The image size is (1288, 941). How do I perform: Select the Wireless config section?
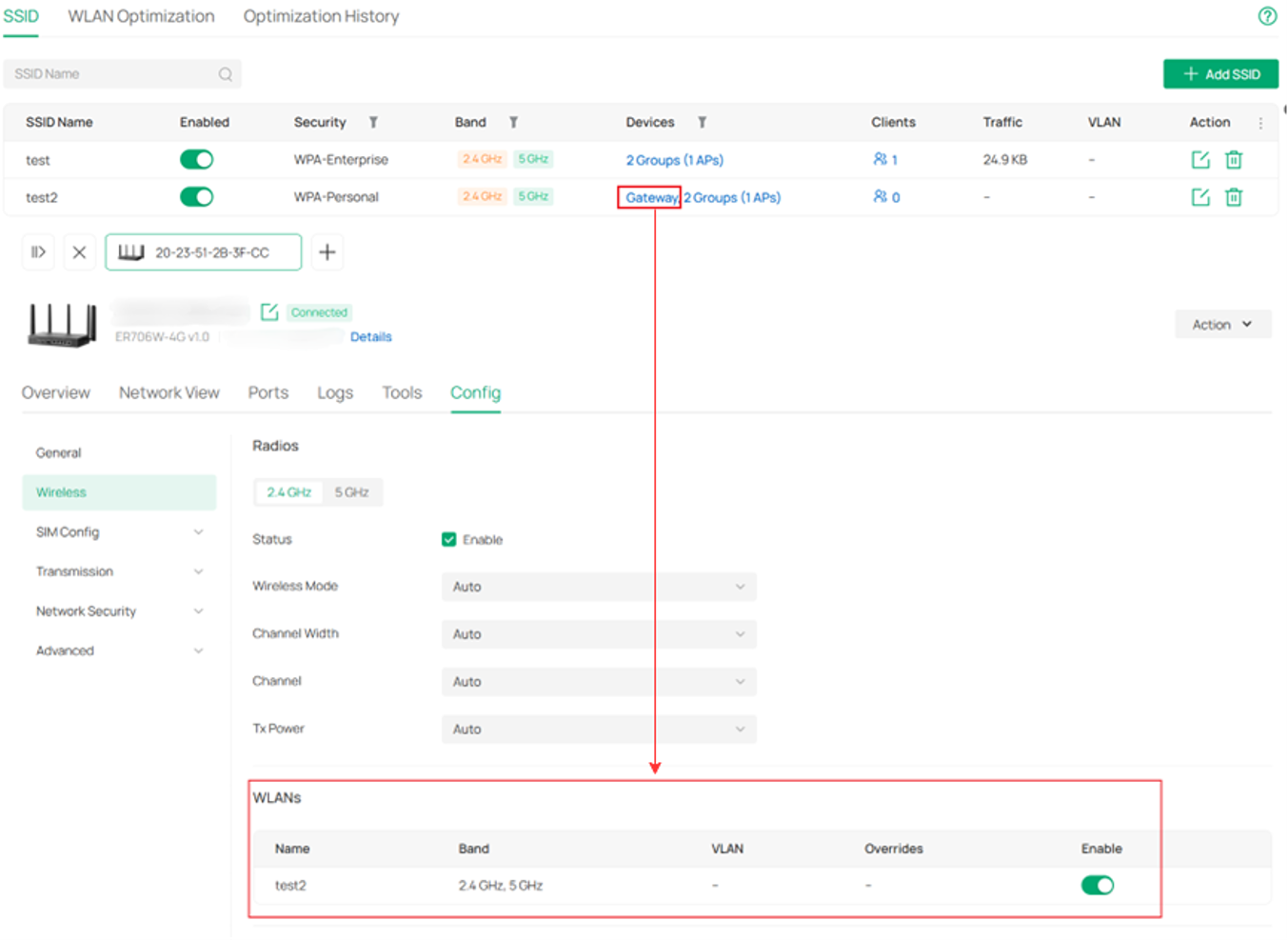tap(119, 492)
